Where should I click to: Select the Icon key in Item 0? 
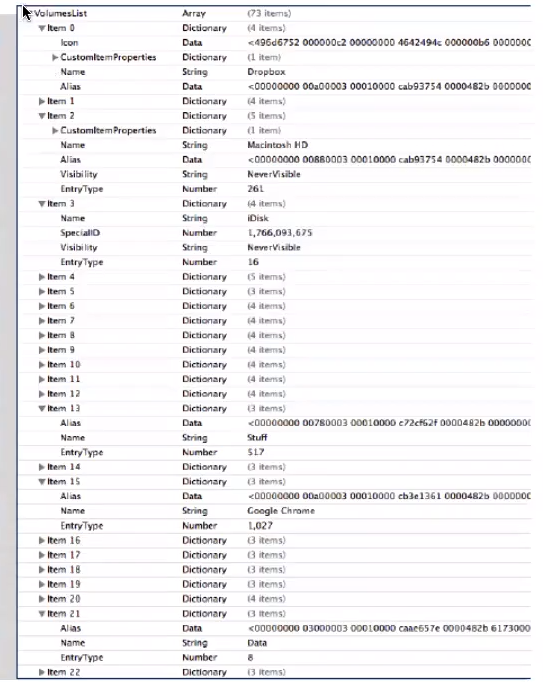coord(69,43)
